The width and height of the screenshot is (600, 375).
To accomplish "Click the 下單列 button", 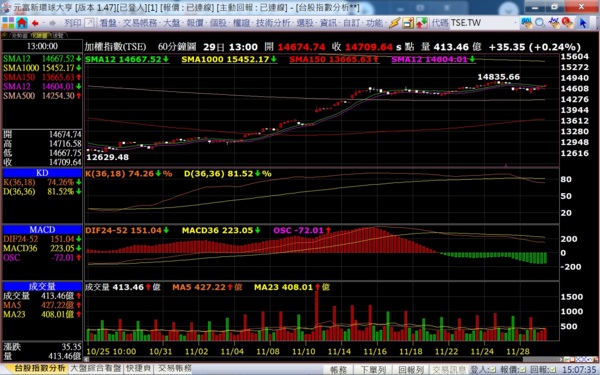I will (373, 370).
